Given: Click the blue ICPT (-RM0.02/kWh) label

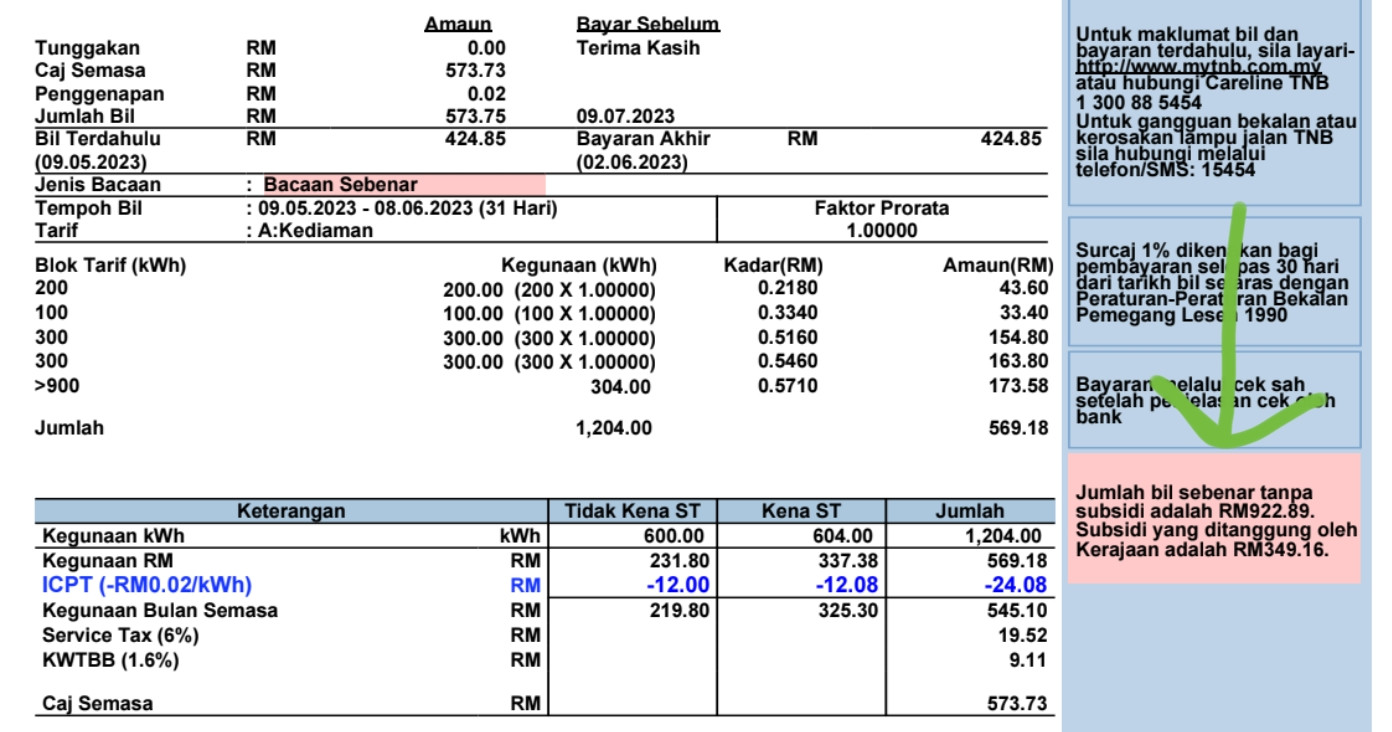Looking at the screenshot, I should click(x=146, y=585).
